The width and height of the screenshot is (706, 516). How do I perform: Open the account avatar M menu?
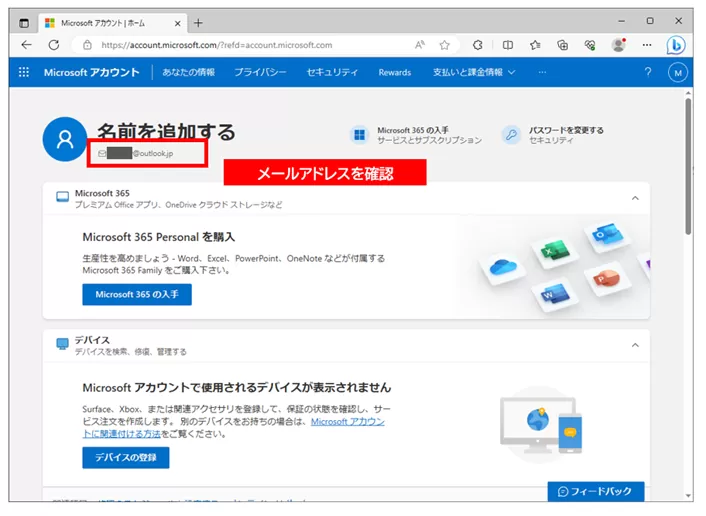(677, 72)
